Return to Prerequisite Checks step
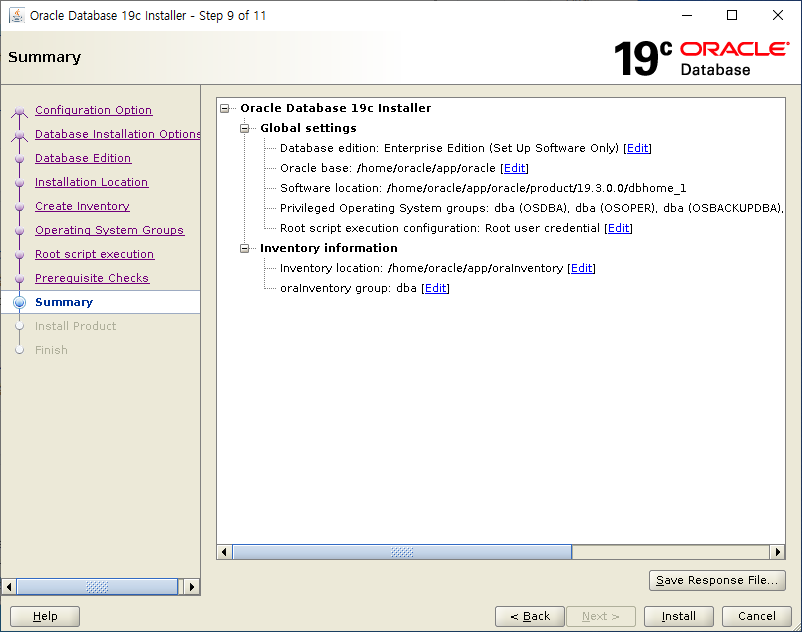 click(x=92, y=278)
